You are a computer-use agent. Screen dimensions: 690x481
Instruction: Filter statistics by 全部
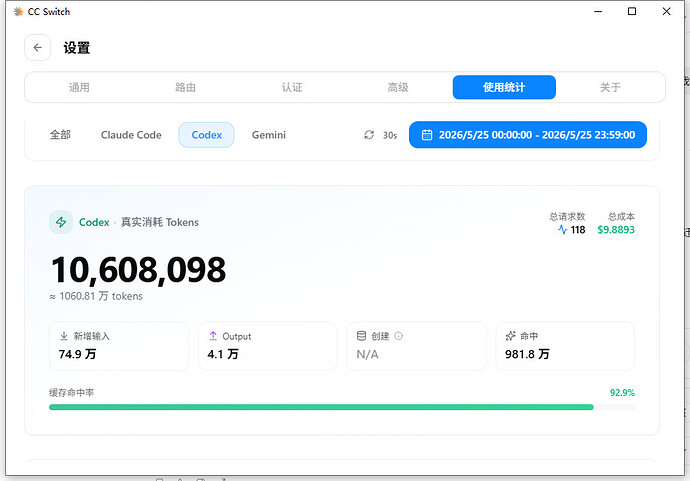coord(60,135)
